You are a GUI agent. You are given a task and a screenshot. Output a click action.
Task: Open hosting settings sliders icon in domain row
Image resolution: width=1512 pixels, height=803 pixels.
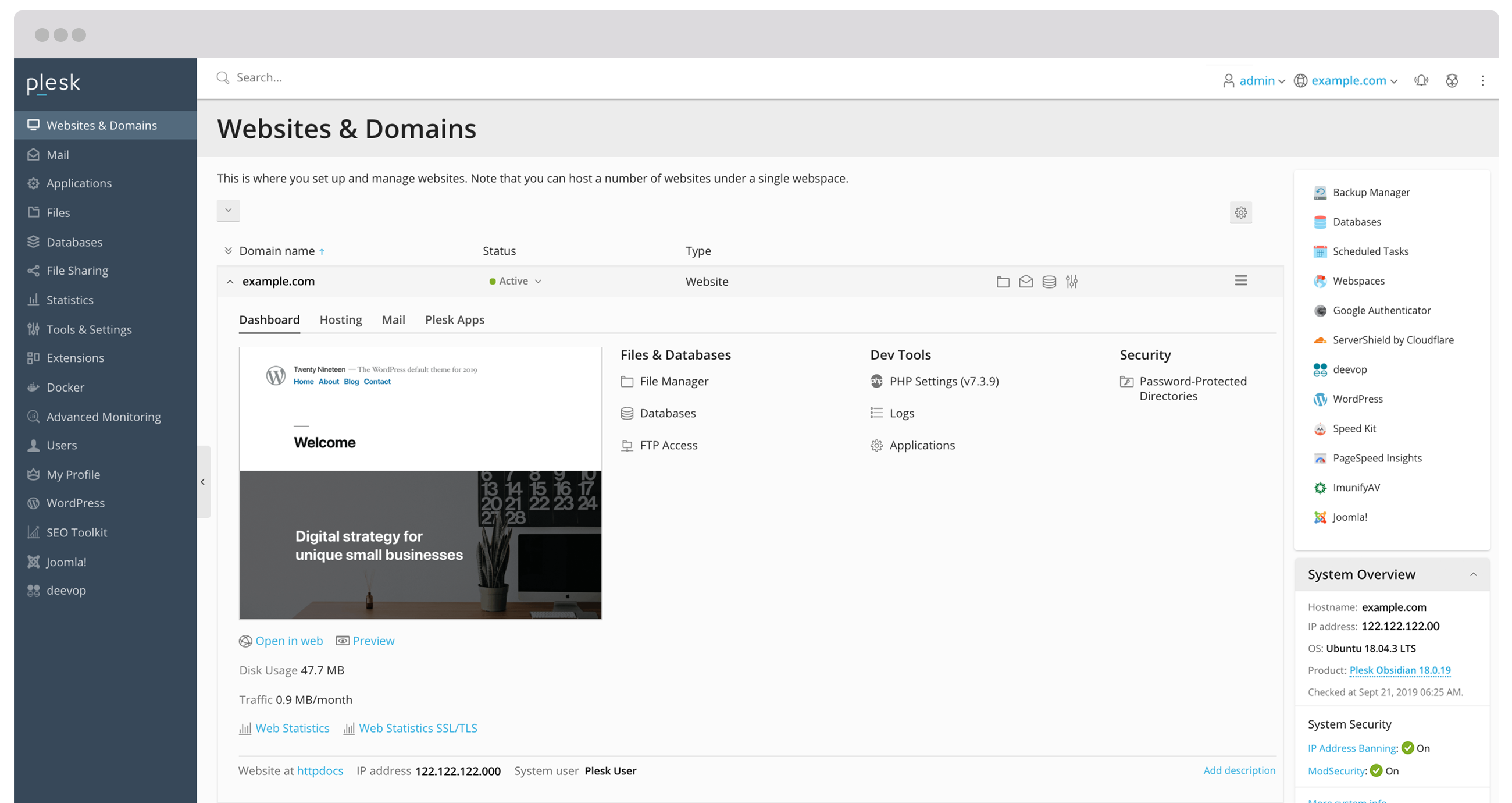(1072, 282)
